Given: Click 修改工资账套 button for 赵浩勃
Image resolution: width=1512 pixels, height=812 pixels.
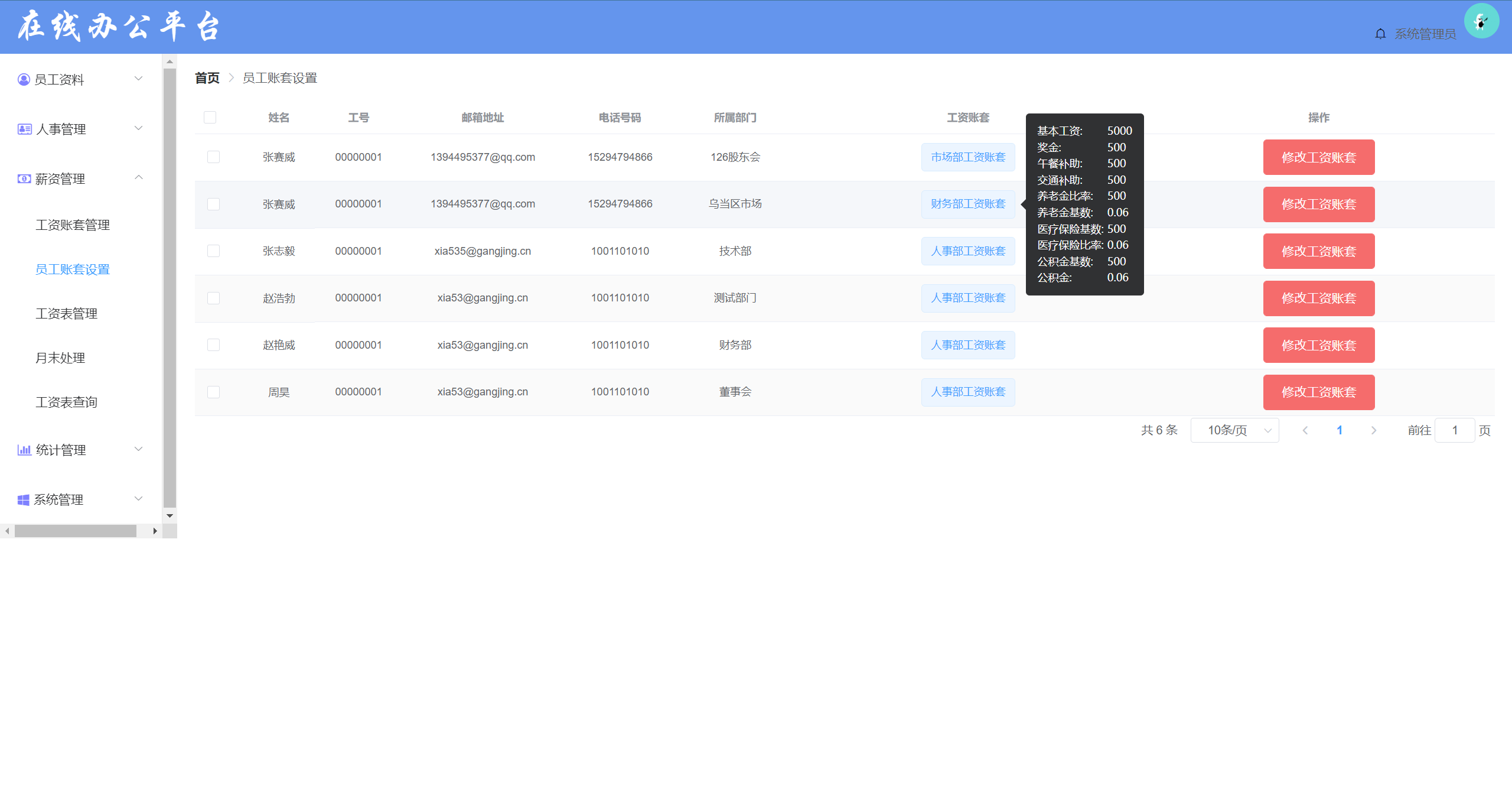Looking at the screenshot, I should pyautogui.click(x=1318, y=298).
